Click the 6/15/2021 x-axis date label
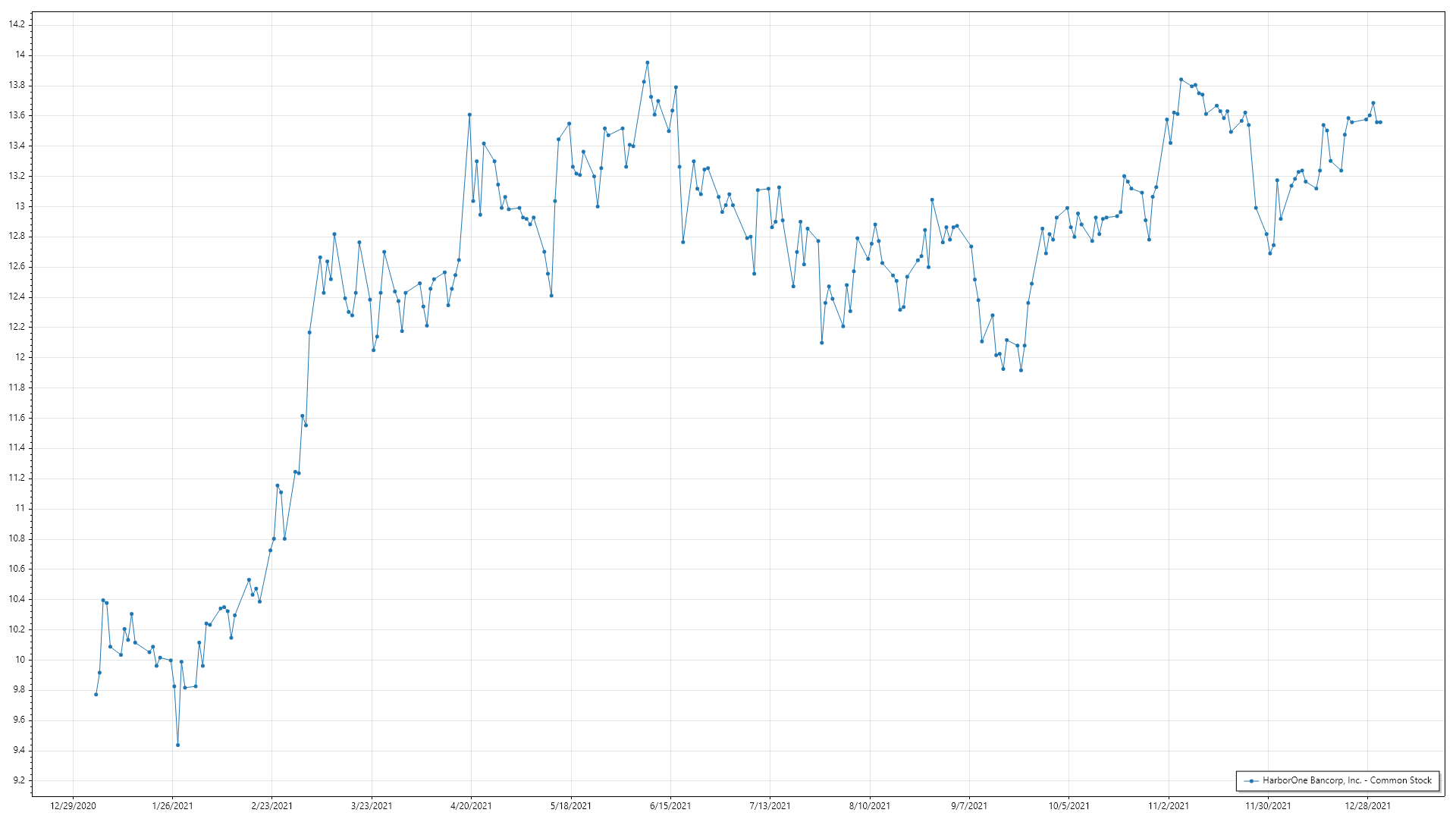Image resolution: width=1456 pixels, height=819 pixels. pyautogui.click(x=670, y=805)
